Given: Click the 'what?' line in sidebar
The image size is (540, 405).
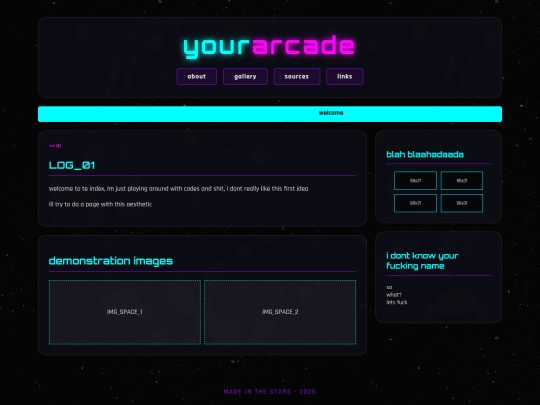Looking at the screenshot, I should pyautogui.click(x=394, y=295).
